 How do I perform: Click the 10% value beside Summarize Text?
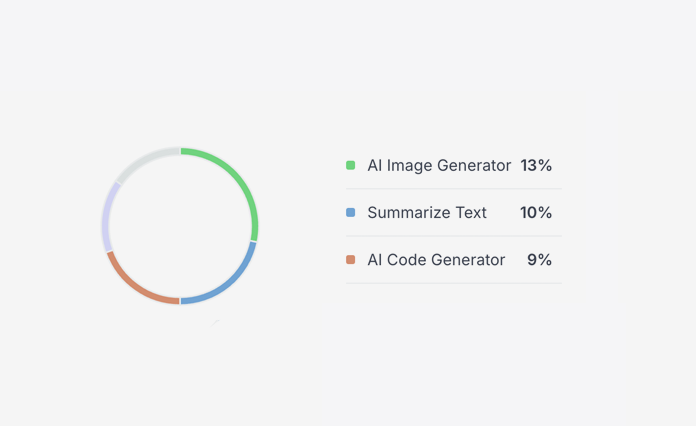point(536,213)
